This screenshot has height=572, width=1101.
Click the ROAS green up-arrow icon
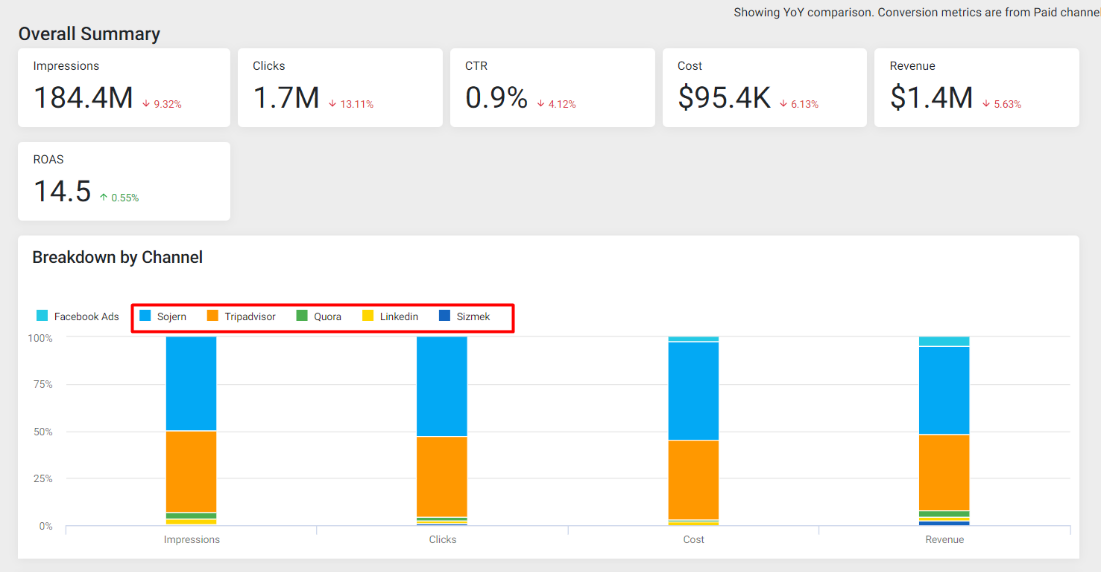click(104, 198)
